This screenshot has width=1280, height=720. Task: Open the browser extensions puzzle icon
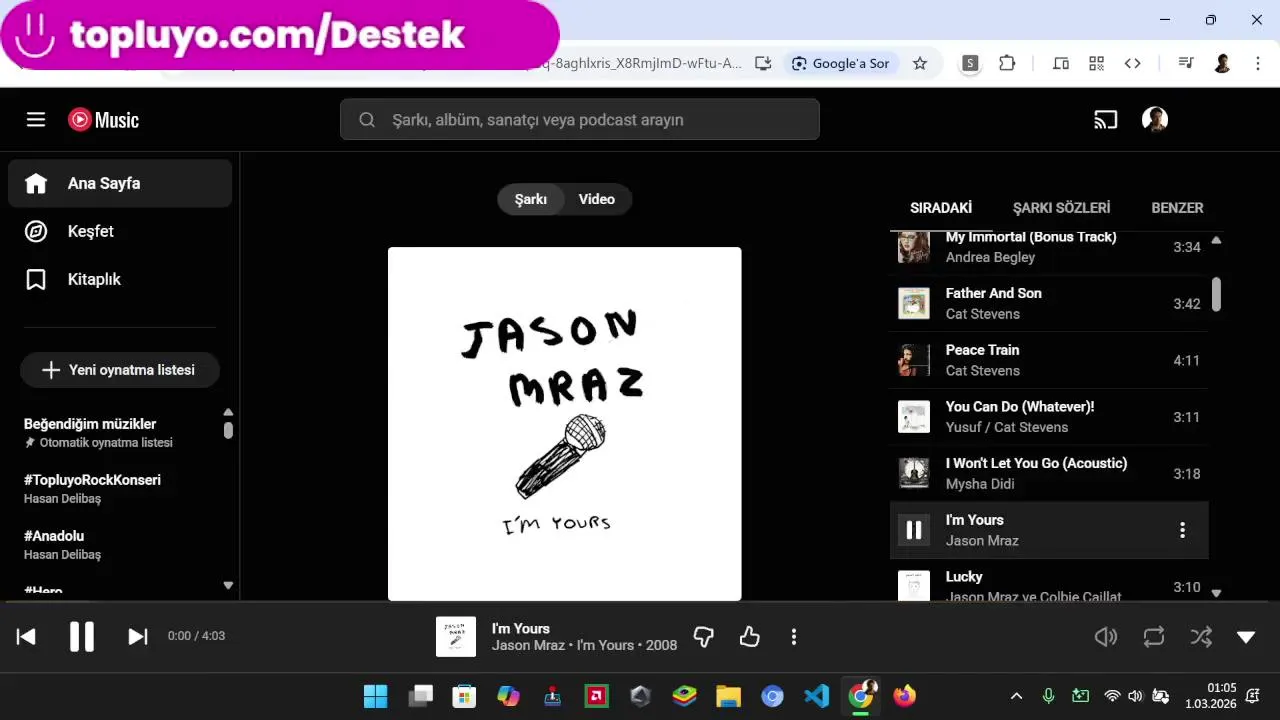1007,63
